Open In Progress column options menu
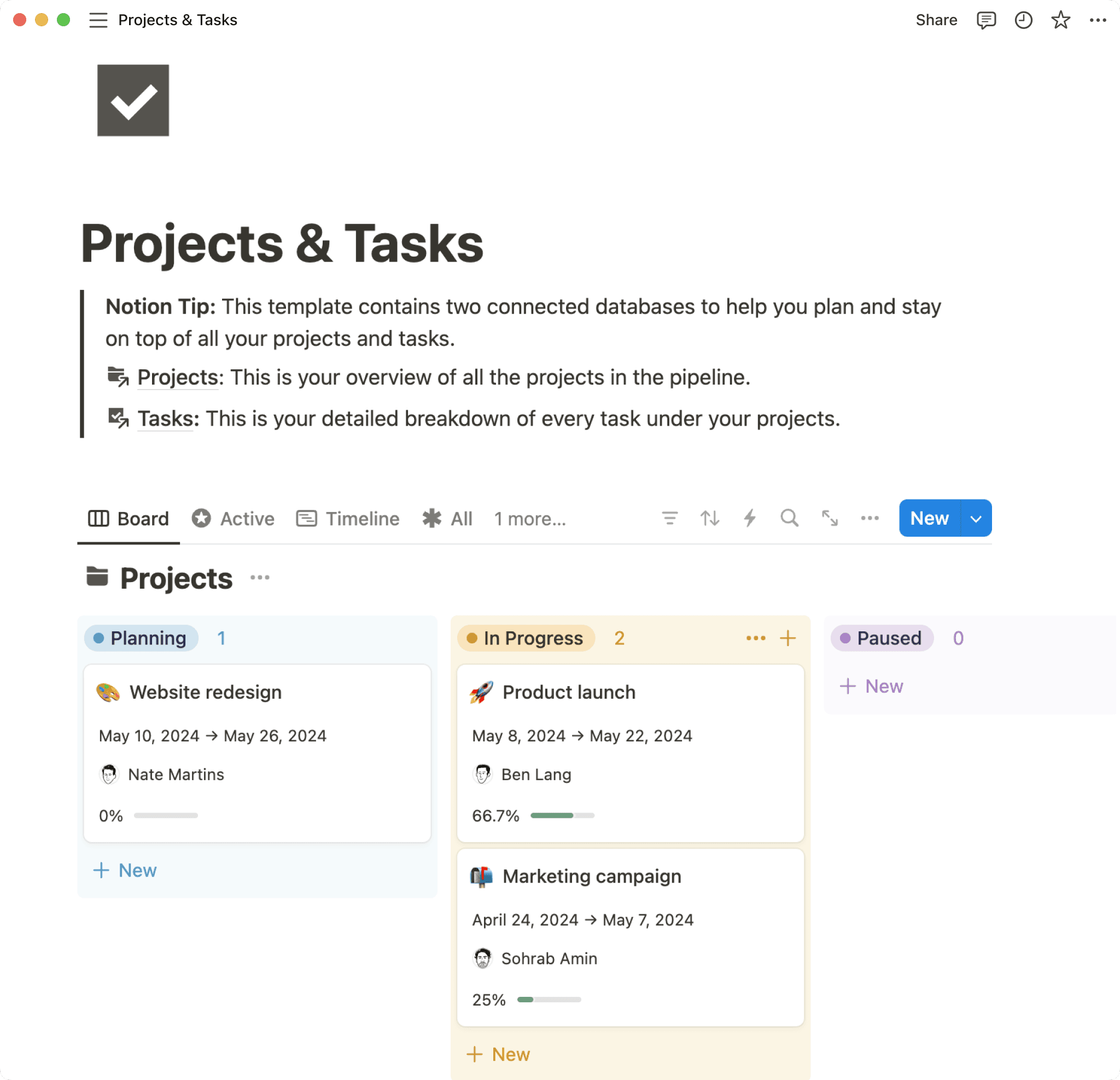The height and width of the screenshot is (1080, 1120). pyautogui.click(x=755, y=638)
